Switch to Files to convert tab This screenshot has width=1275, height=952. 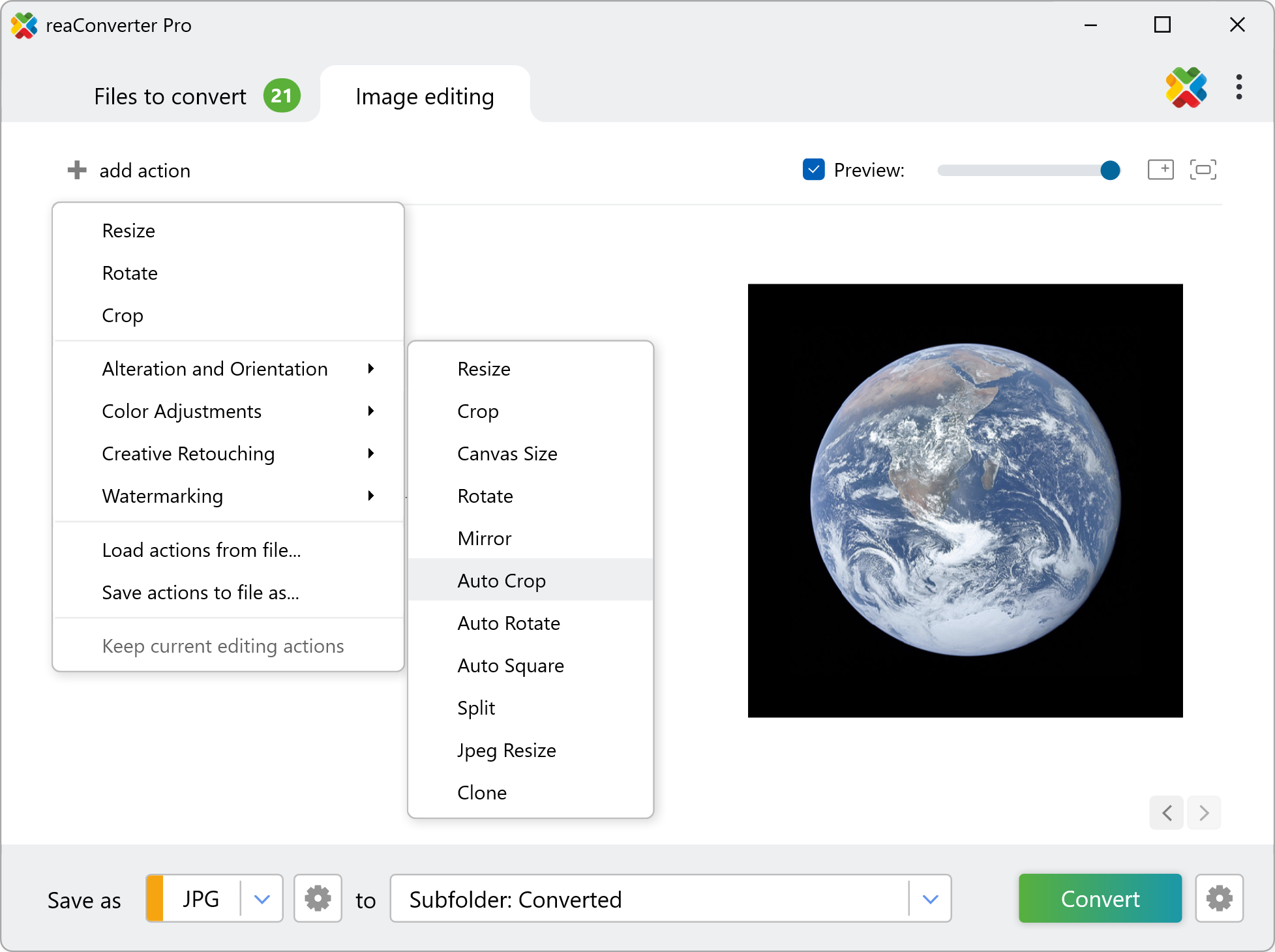tap(170, 97)
